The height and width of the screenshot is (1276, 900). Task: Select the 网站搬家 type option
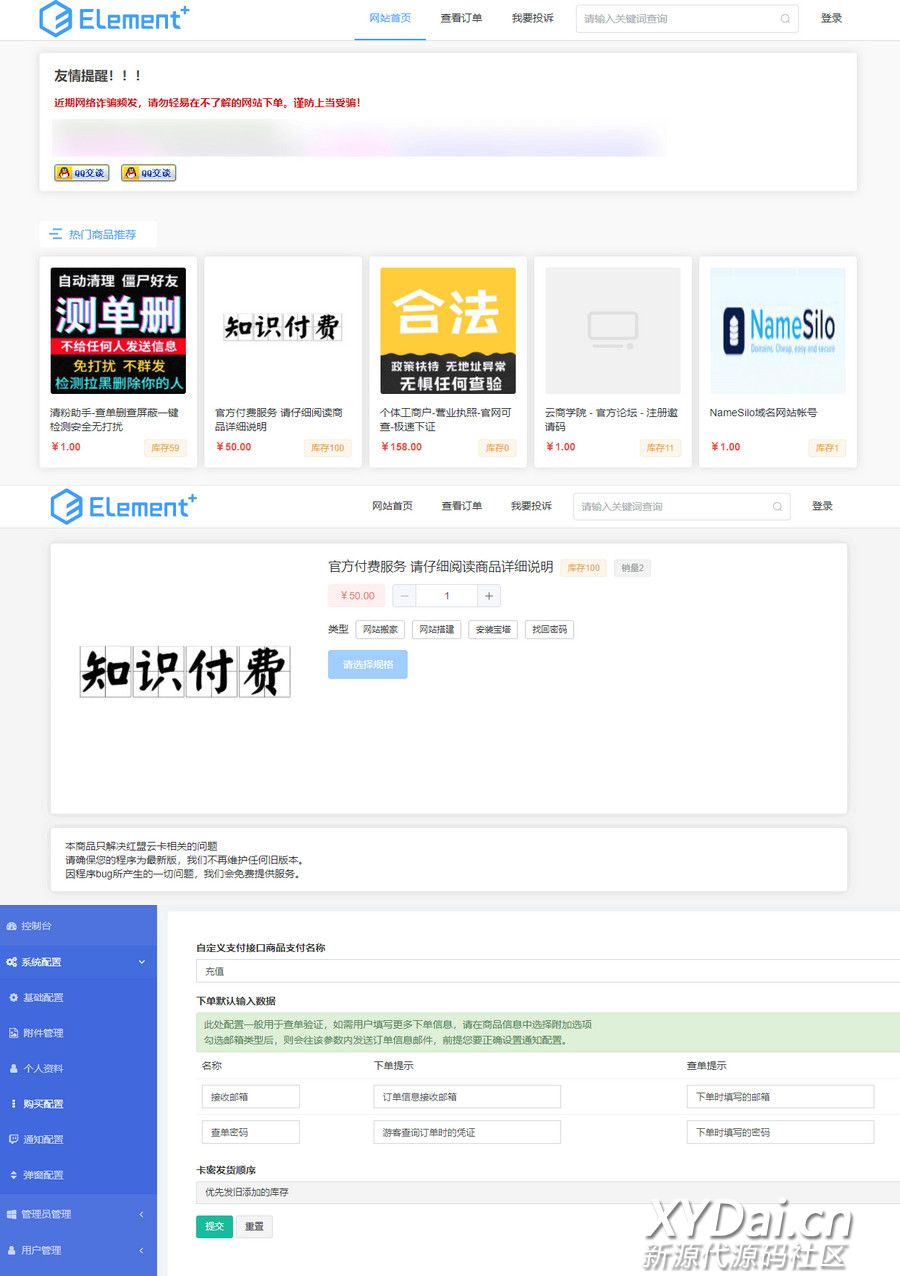pyautogui.click(x=380, y=630)
